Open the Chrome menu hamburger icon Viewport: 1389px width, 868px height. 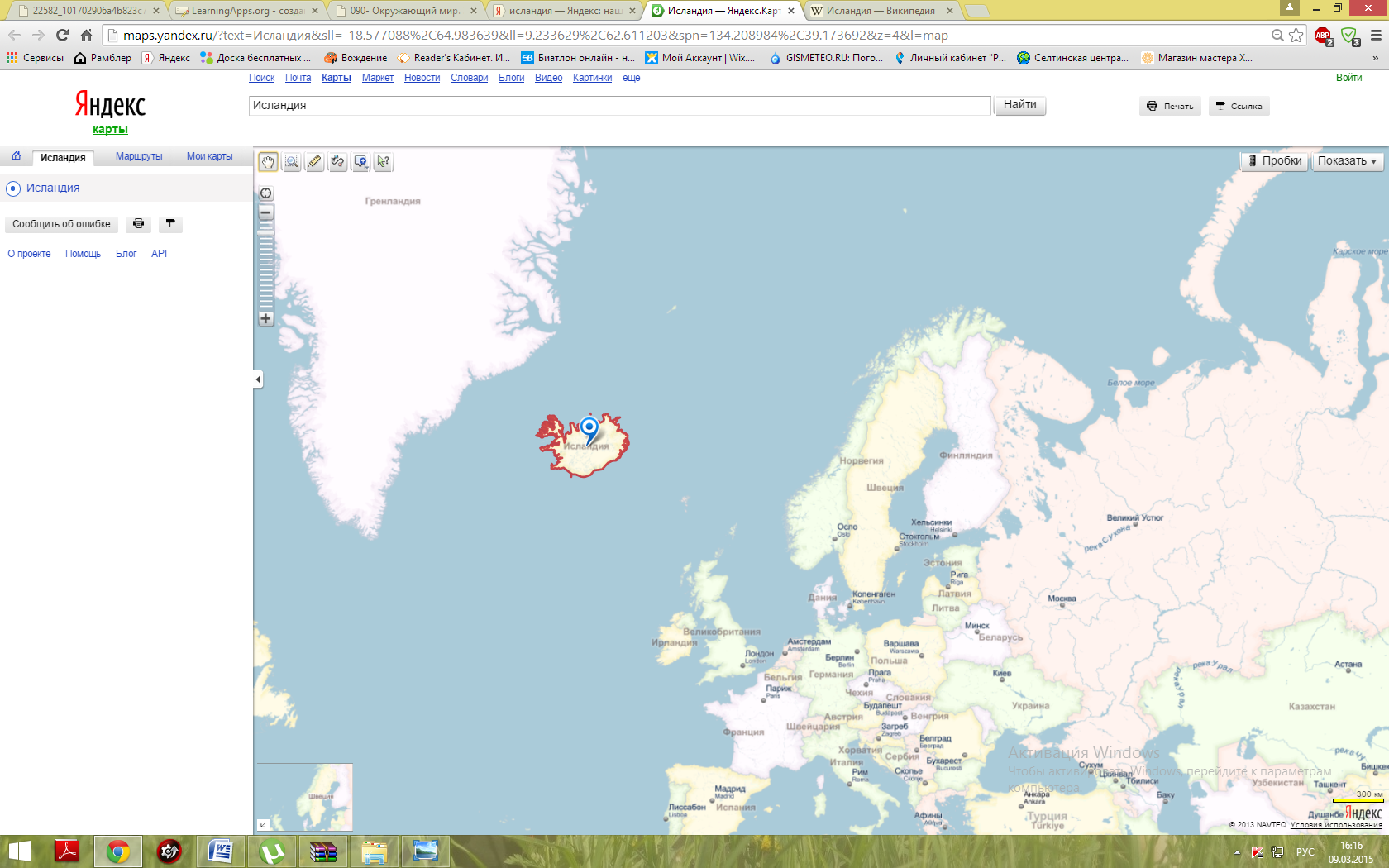1376,35
